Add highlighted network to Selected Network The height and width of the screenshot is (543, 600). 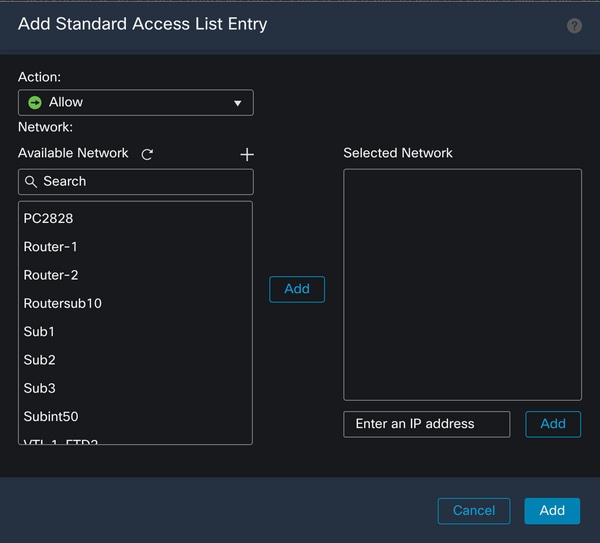[297, 289]
